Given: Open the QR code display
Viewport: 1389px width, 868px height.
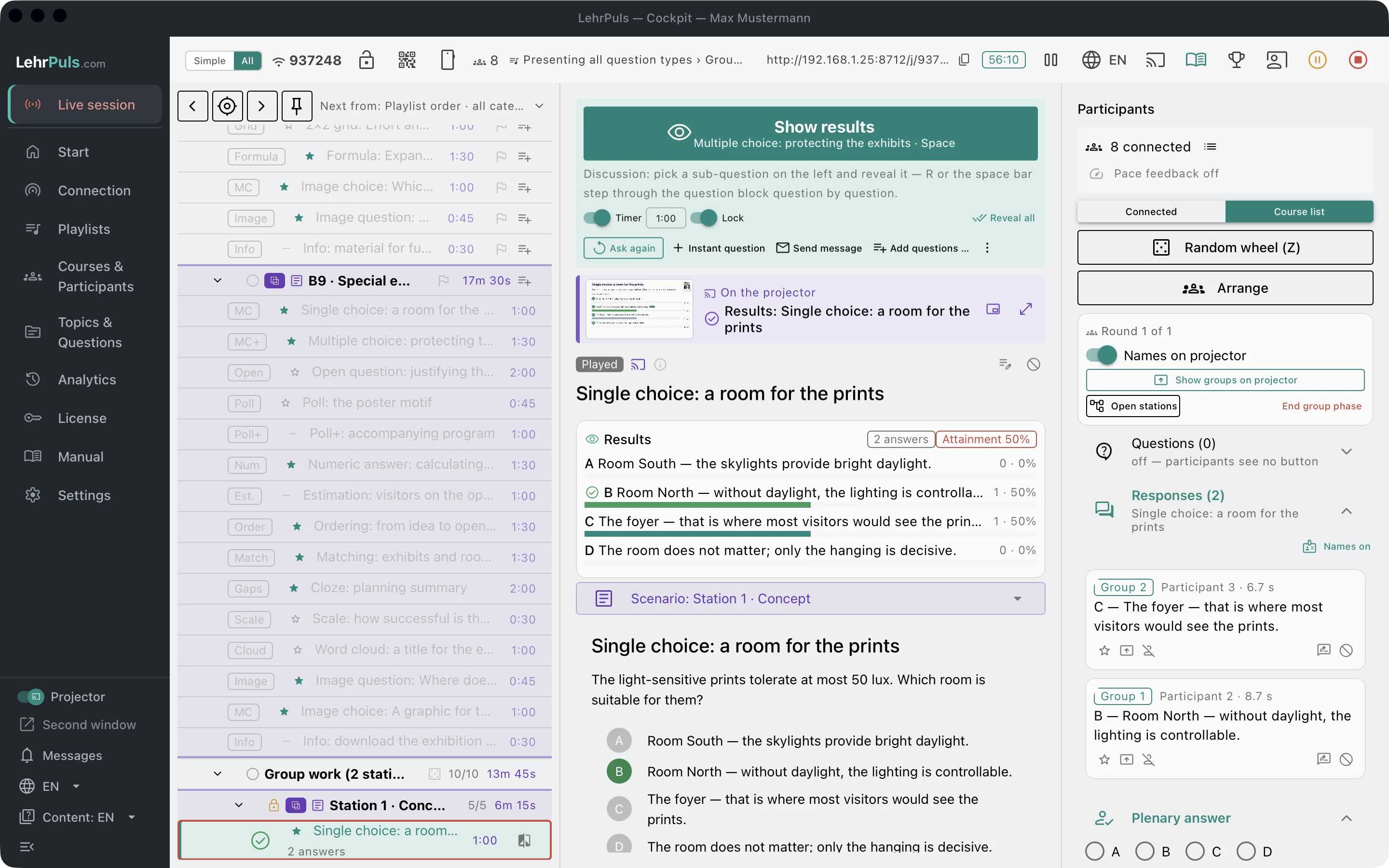Looking at the screenshot, I should (x=407, y=60).
